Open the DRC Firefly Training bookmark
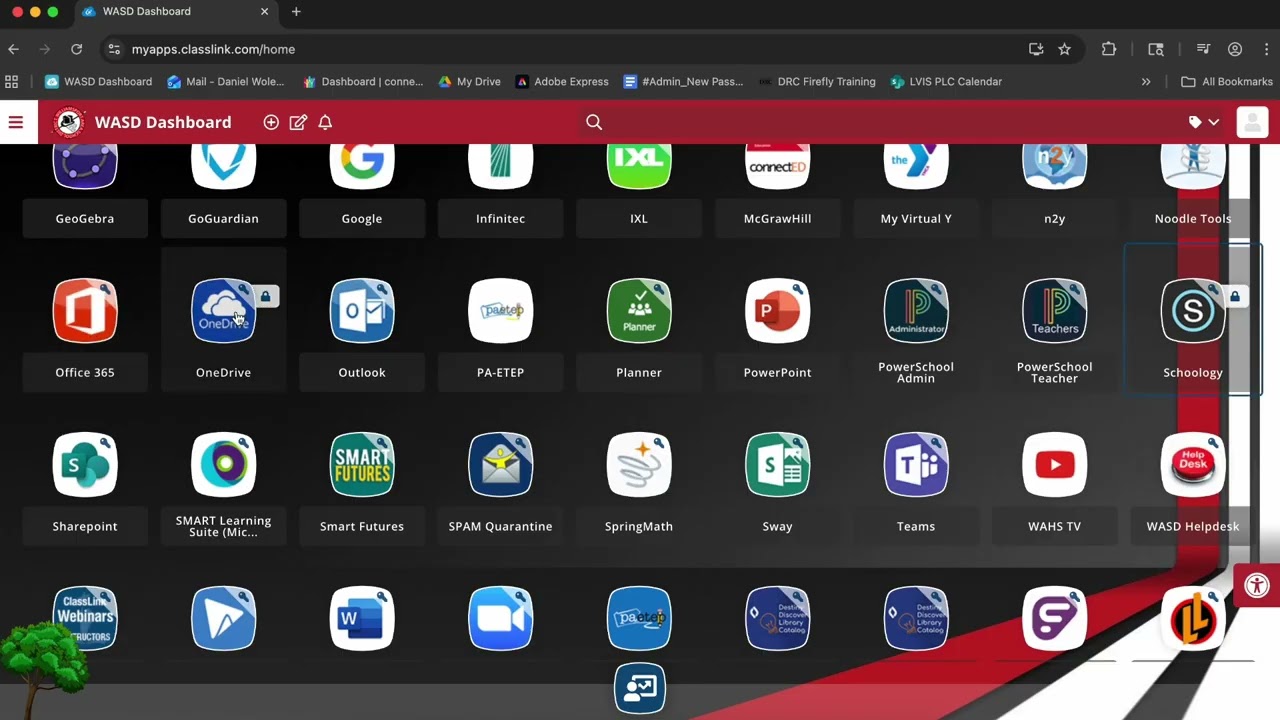 pyautogui.click(x=817, y=82)
